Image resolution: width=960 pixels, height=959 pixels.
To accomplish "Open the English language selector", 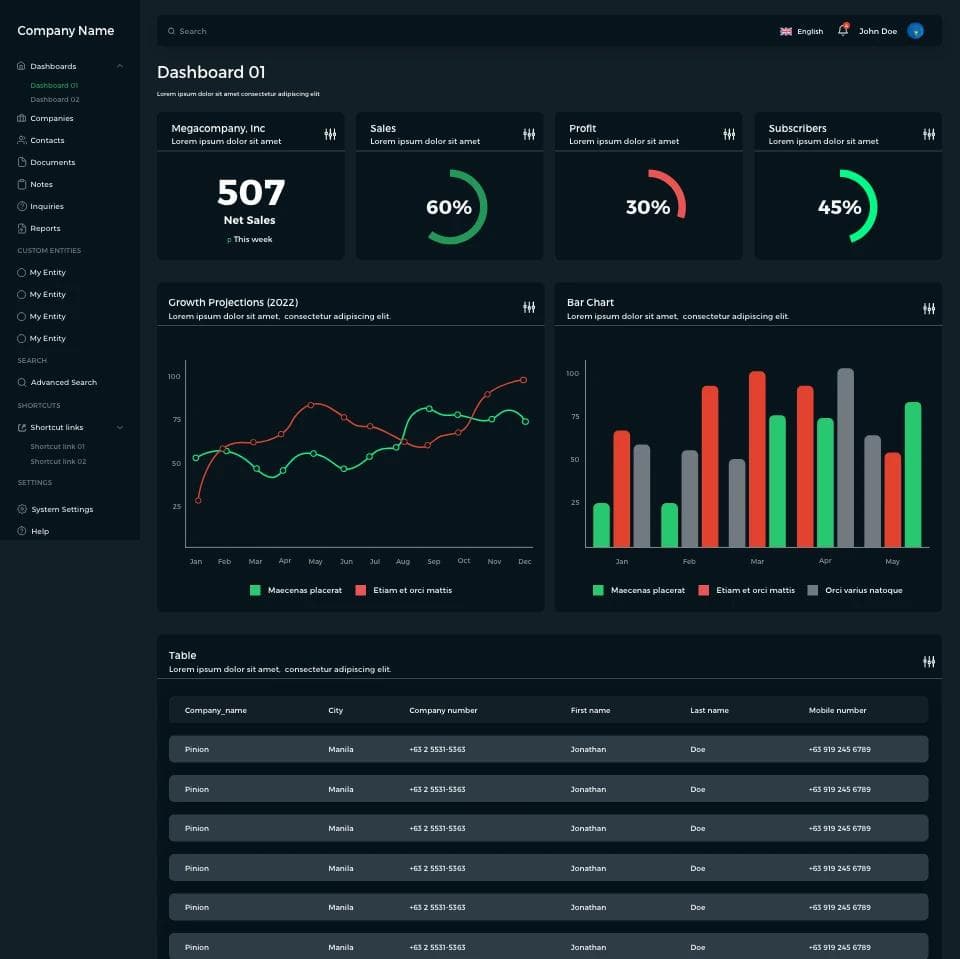I will (802, 31).
